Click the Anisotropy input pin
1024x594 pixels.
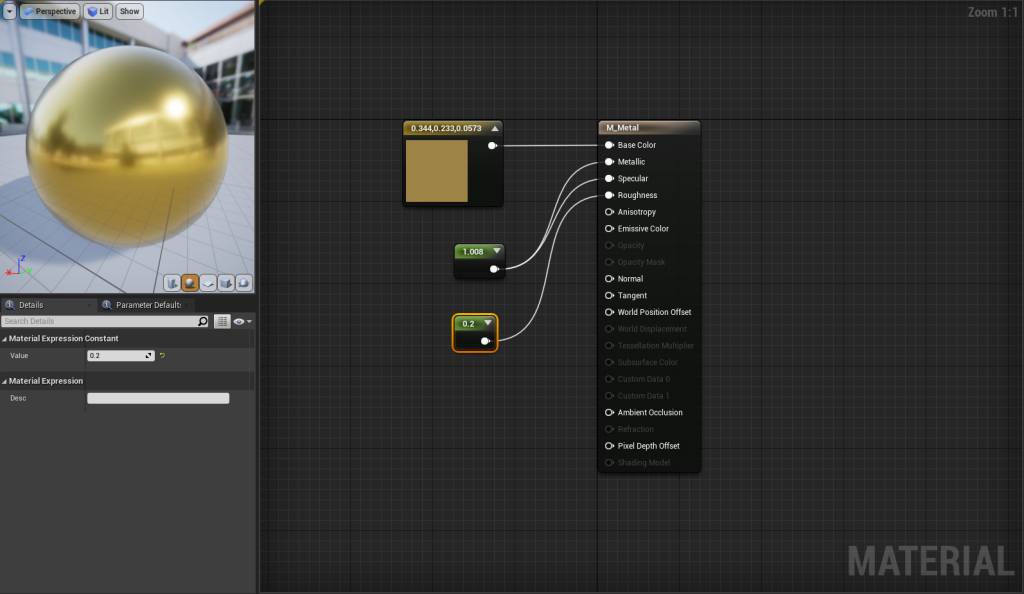click(609, 212)
